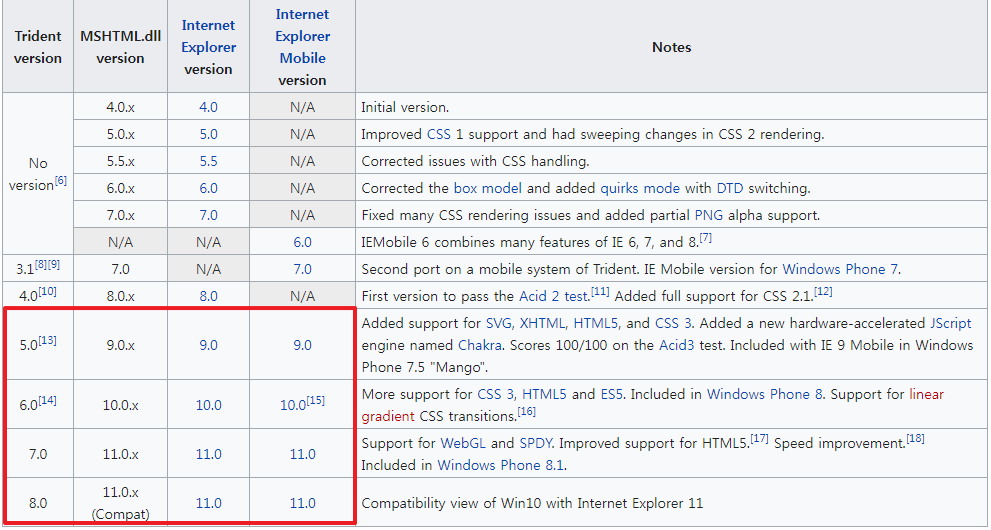Image resolution: width=991 pixels, height=530 pixels.
Task: Open IE 6.0 link in 6.0.x row
Action: click(208, 188)
